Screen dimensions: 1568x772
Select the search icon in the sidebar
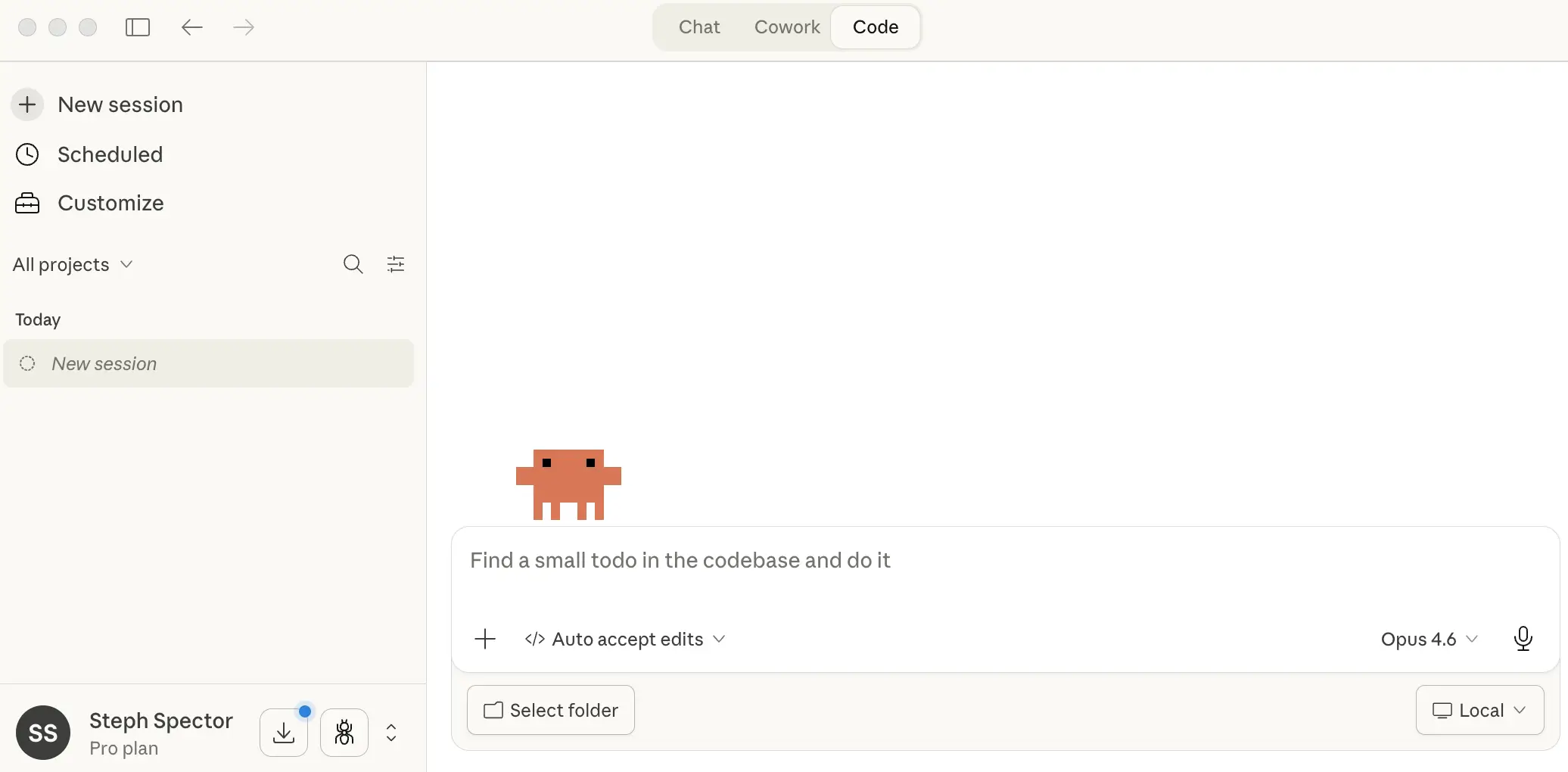(x=353, y=264)
